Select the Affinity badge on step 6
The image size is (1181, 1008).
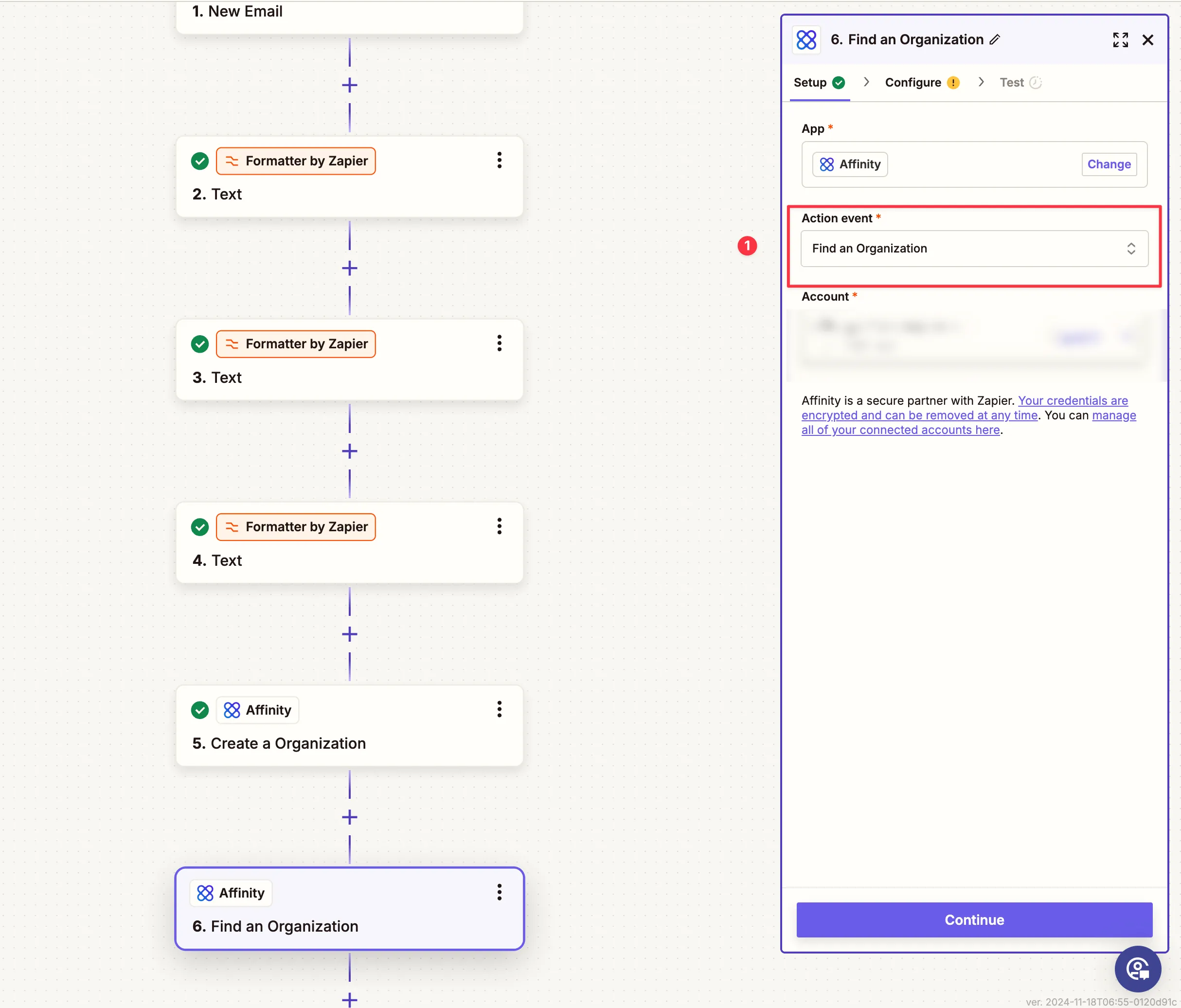231,893
